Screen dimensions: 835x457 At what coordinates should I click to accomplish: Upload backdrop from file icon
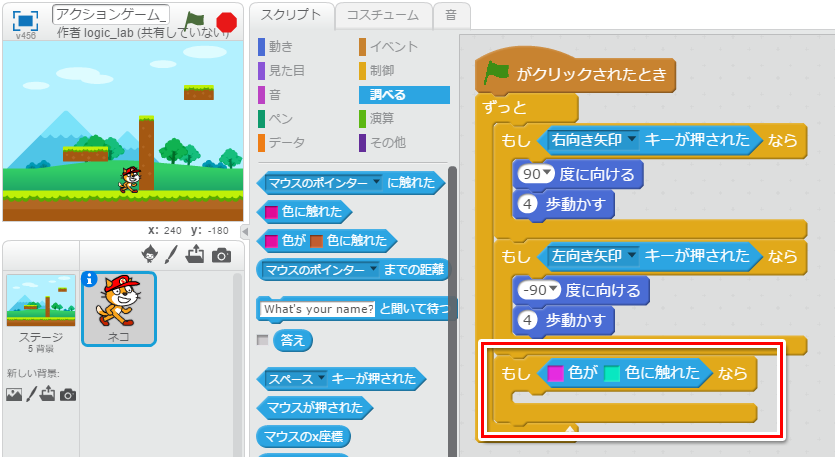[x=47, y=394]
